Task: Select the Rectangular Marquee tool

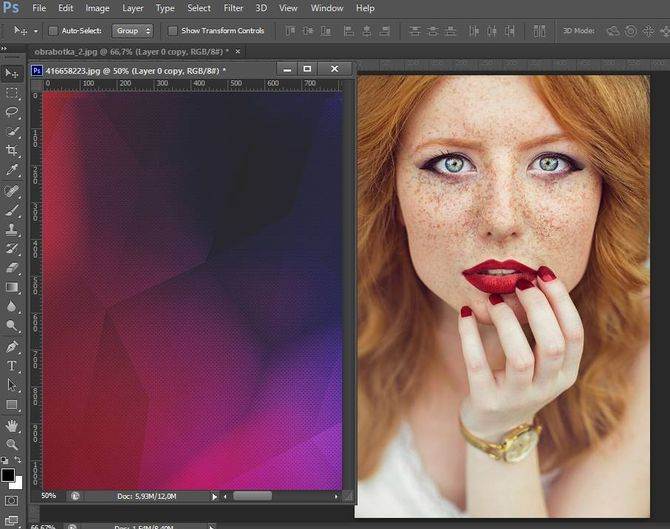Action: [x=12, y=92]
